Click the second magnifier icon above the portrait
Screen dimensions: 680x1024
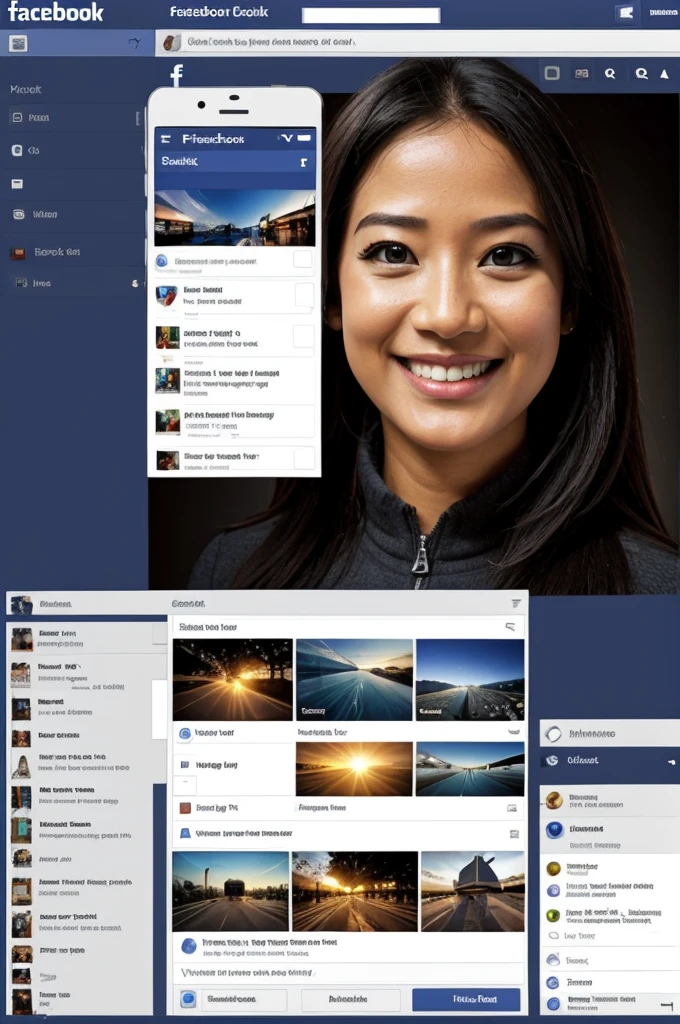pos(641,74)
